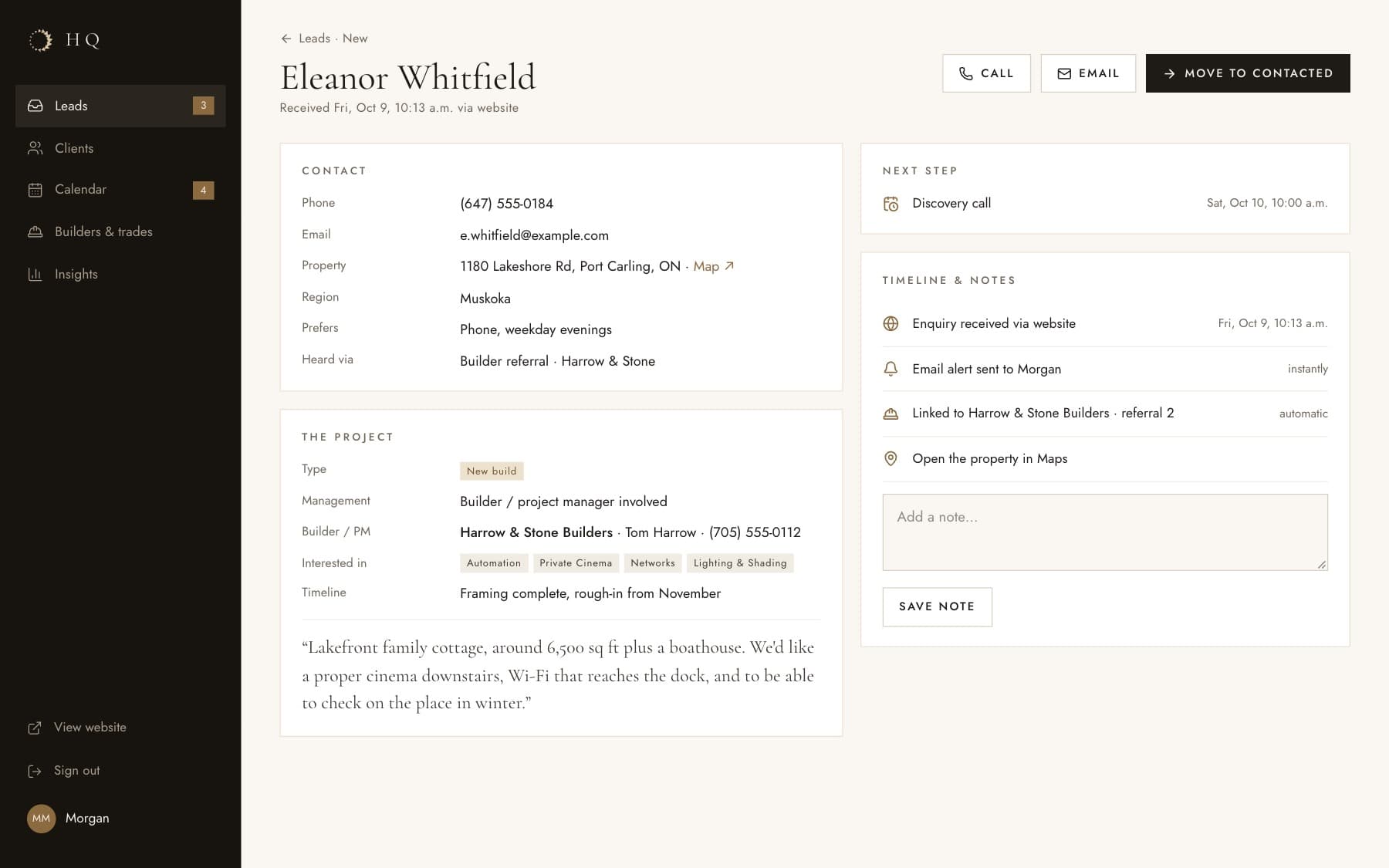Click the hard-hat icon beside Linked to Harrow
1389x868 pixels.
pyautogui.click(x=891, y=414)
